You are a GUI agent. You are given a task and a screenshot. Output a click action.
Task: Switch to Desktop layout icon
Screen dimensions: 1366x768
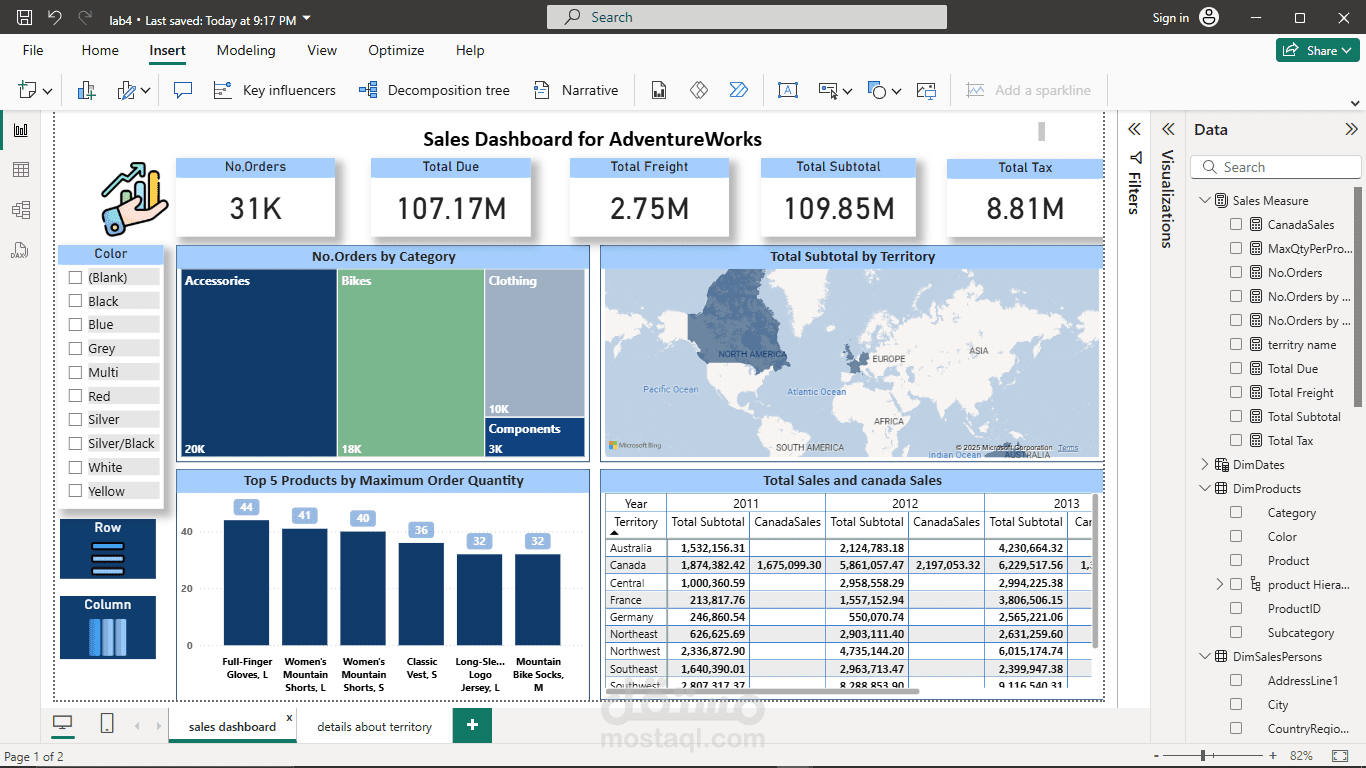(x=63, y=724)
